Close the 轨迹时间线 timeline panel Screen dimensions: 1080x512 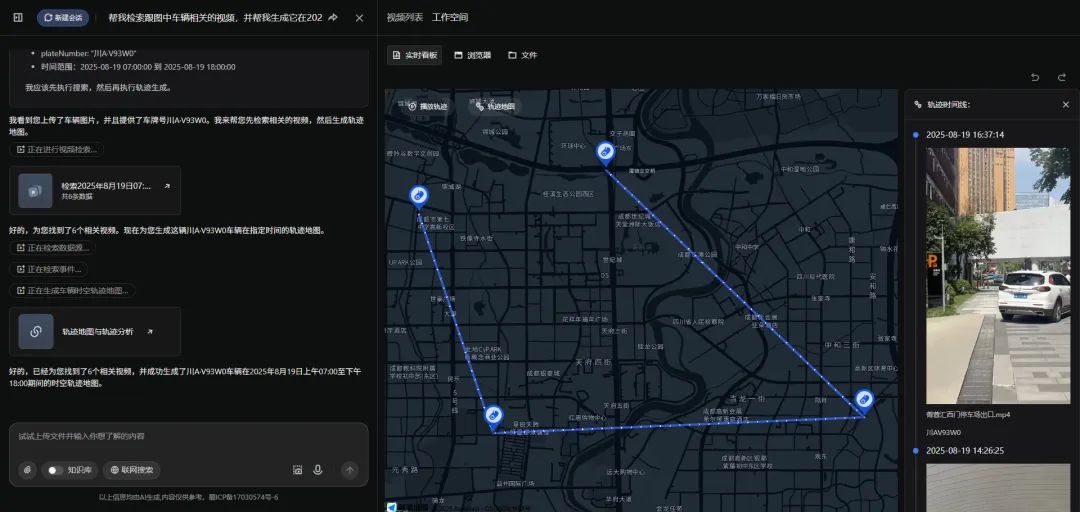pos(1066,105)
